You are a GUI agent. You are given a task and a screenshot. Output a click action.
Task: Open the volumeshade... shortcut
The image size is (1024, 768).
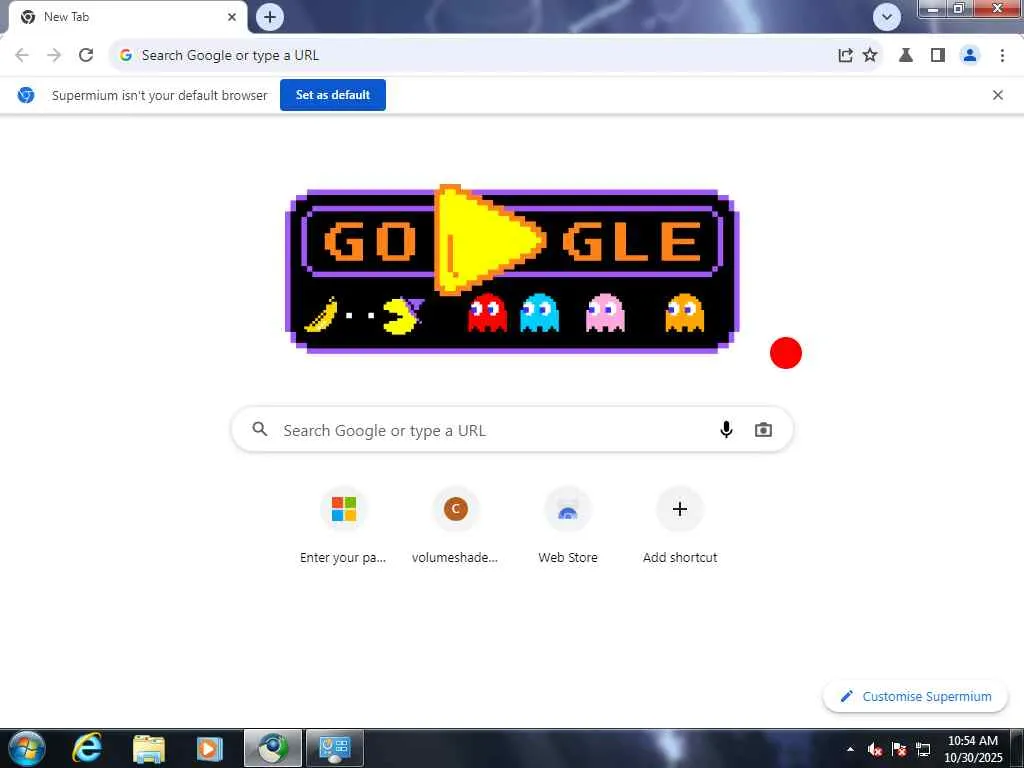tap(455, 526)
